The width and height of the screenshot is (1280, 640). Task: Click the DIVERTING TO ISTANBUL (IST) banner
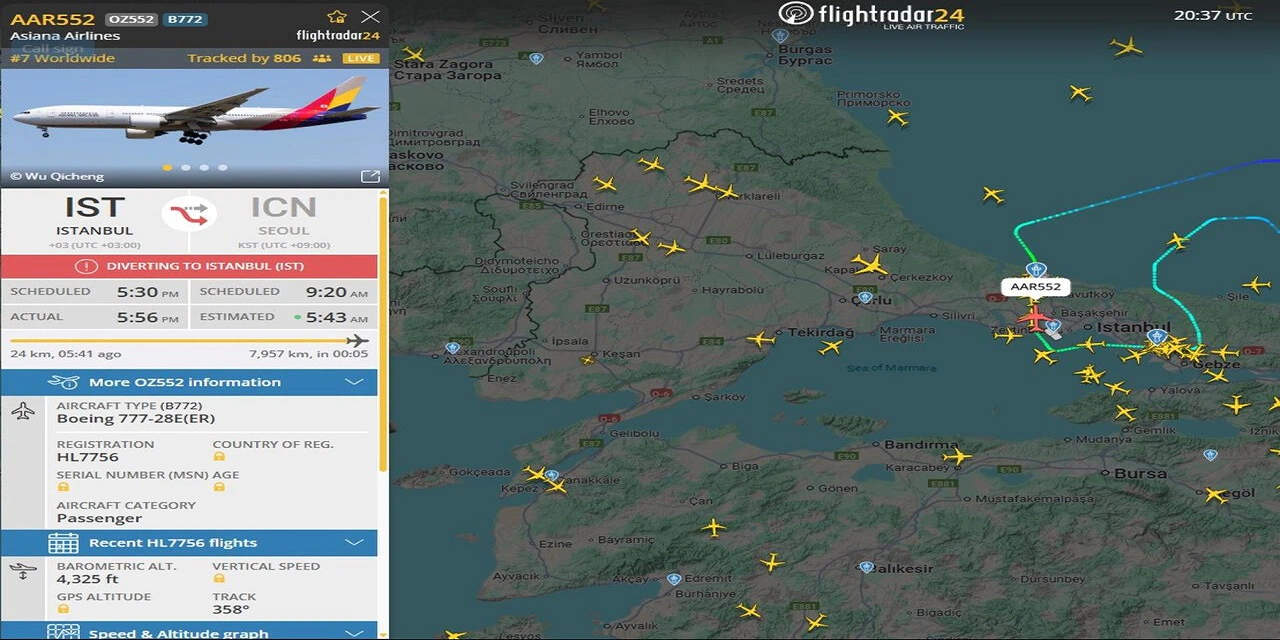click(x=189, y=266)
